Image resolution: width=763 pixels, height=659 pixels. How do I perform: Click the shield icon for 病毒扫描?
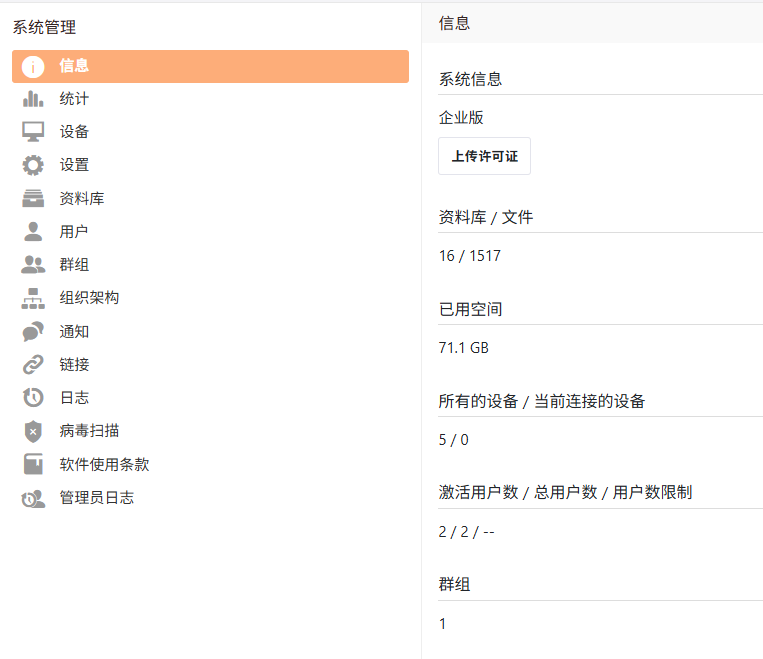(x=33, y=431)
